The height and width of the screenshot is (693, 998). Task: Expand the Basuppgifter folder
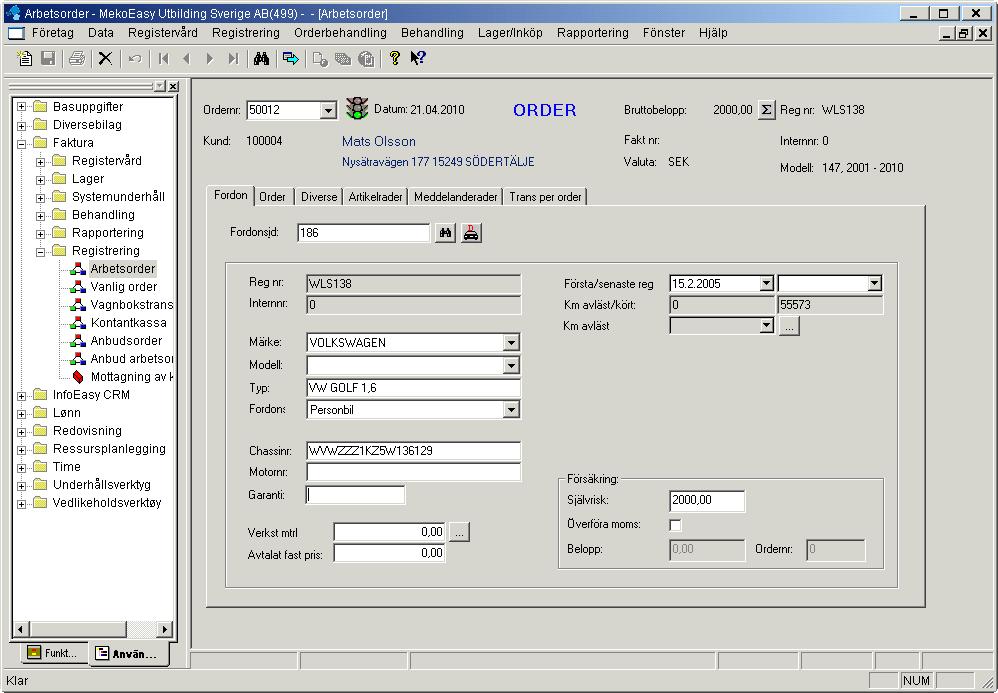point(22,107)
